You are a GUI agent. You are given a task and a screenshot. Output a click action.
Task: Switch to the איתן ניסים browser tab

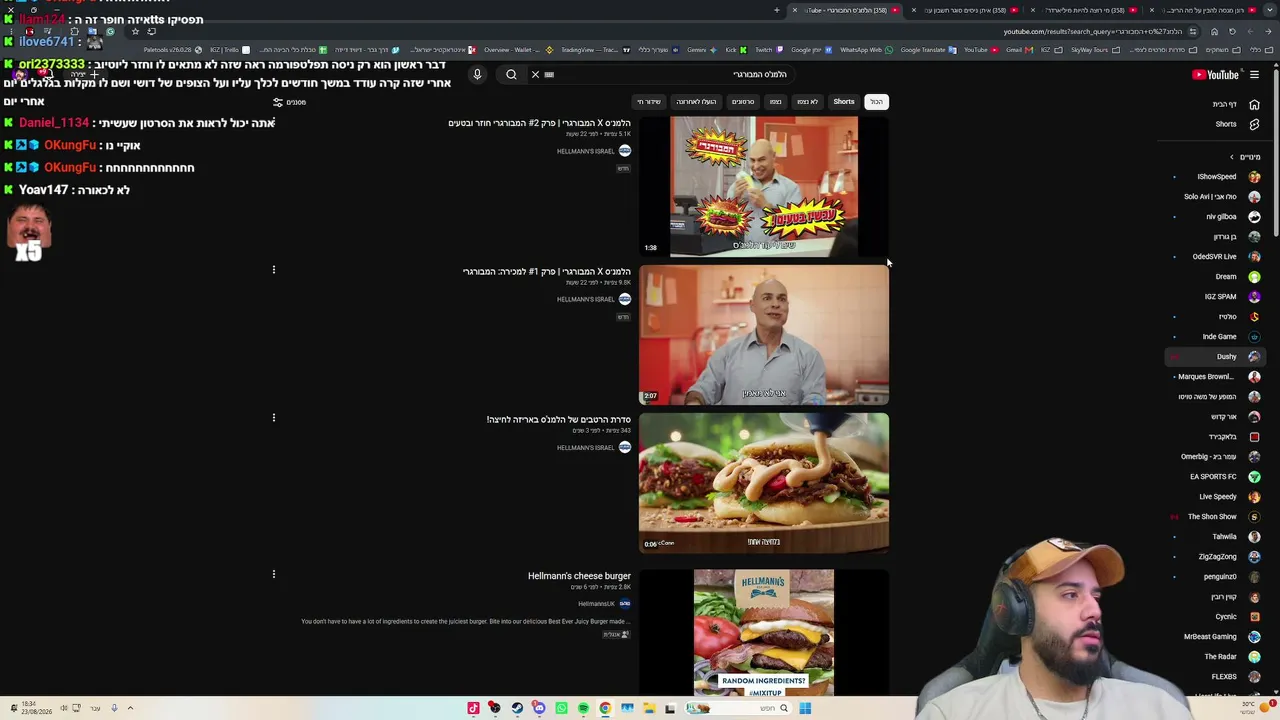pyautogui.click(x=965, y=10)
